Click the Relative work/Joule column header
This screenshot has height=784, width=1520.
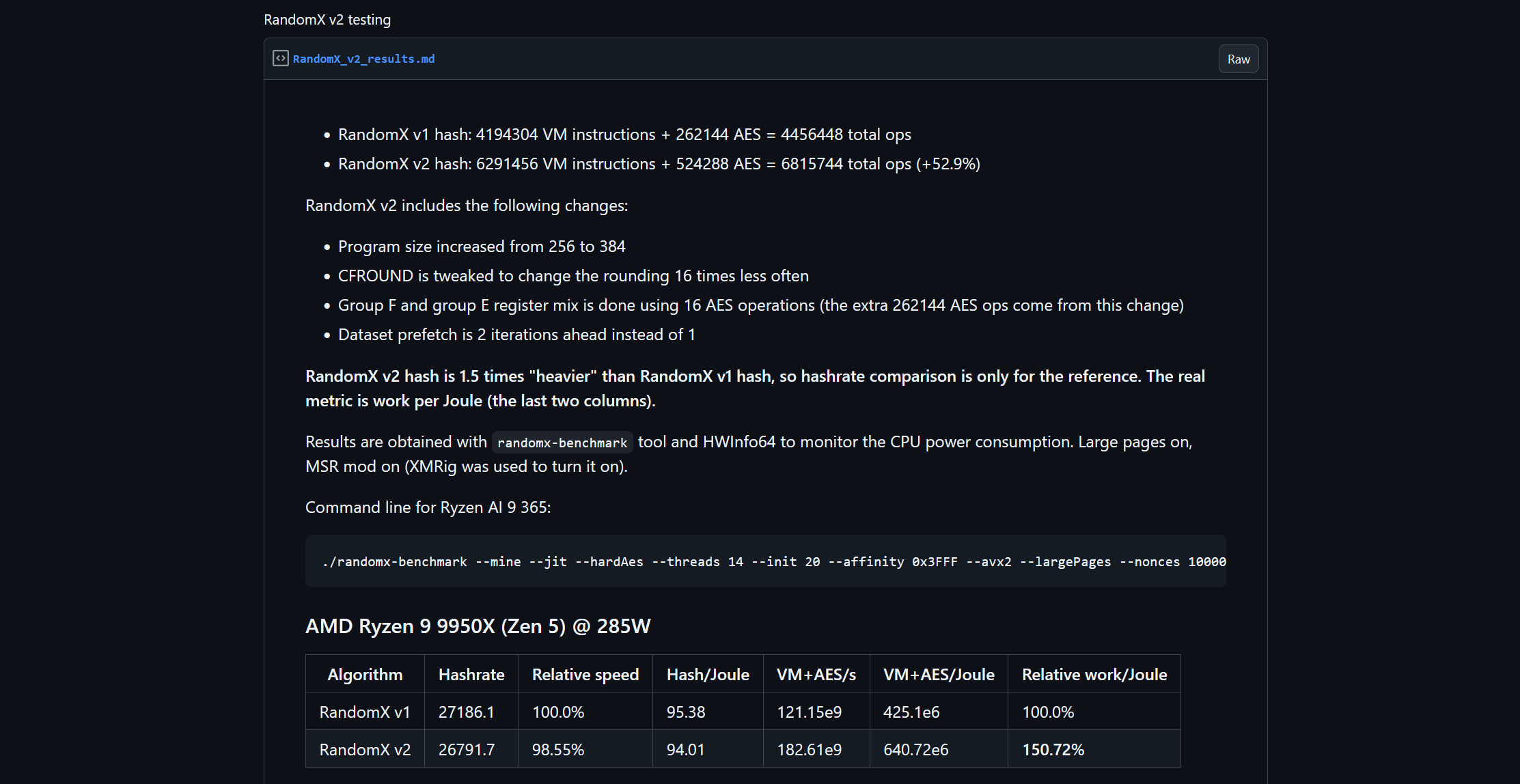pos(1094,675)
